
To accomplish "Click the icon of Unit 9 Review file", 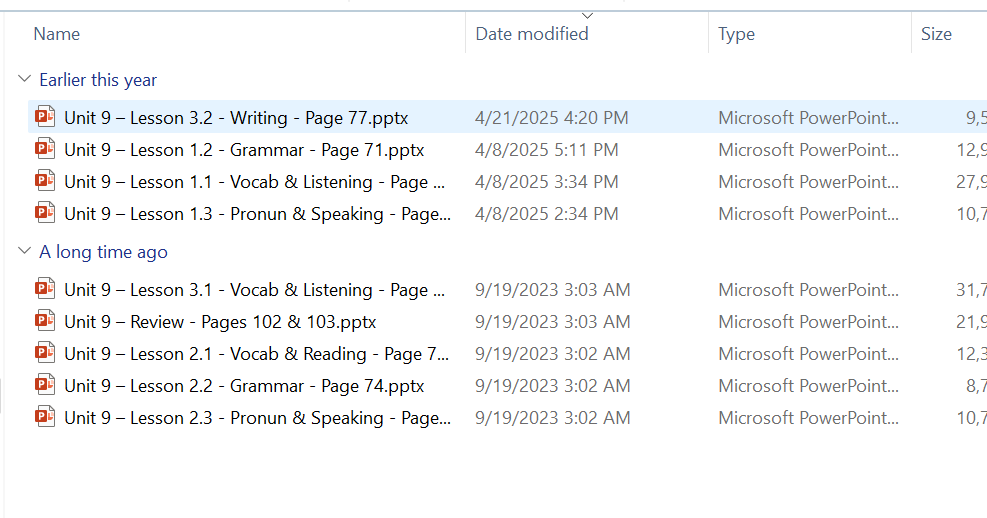I will coord(45,322).
